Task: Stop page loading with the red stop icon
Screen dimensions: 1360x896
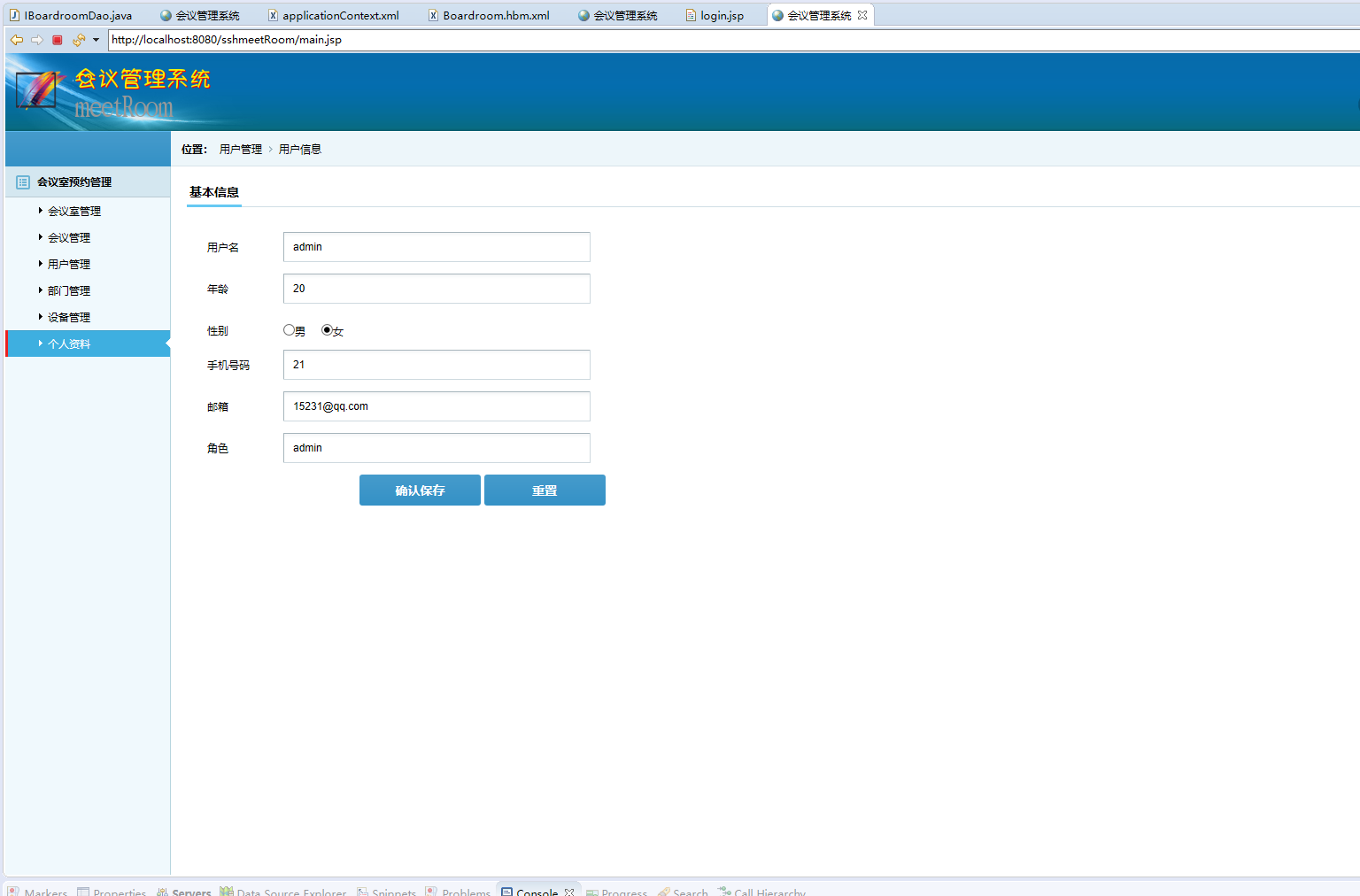Action: [58, 40]
